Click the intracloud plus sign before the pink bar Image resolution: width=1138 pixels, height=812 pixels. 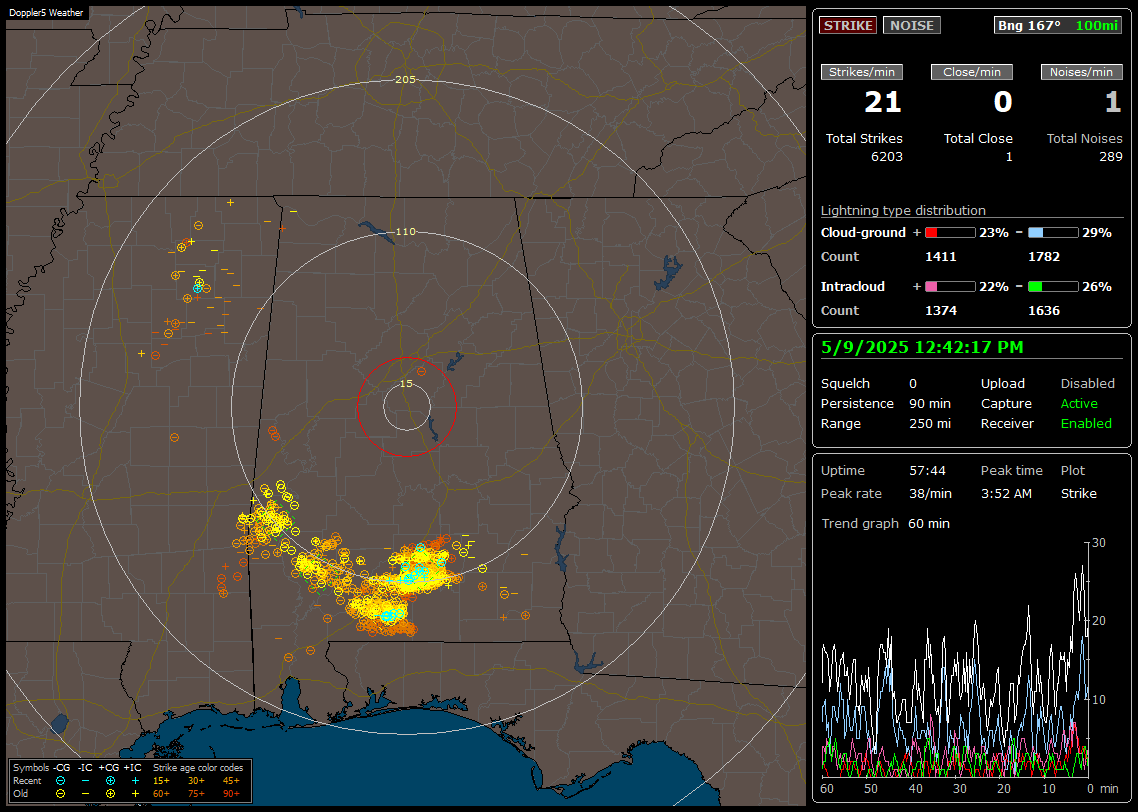click(x=917, y=287)
